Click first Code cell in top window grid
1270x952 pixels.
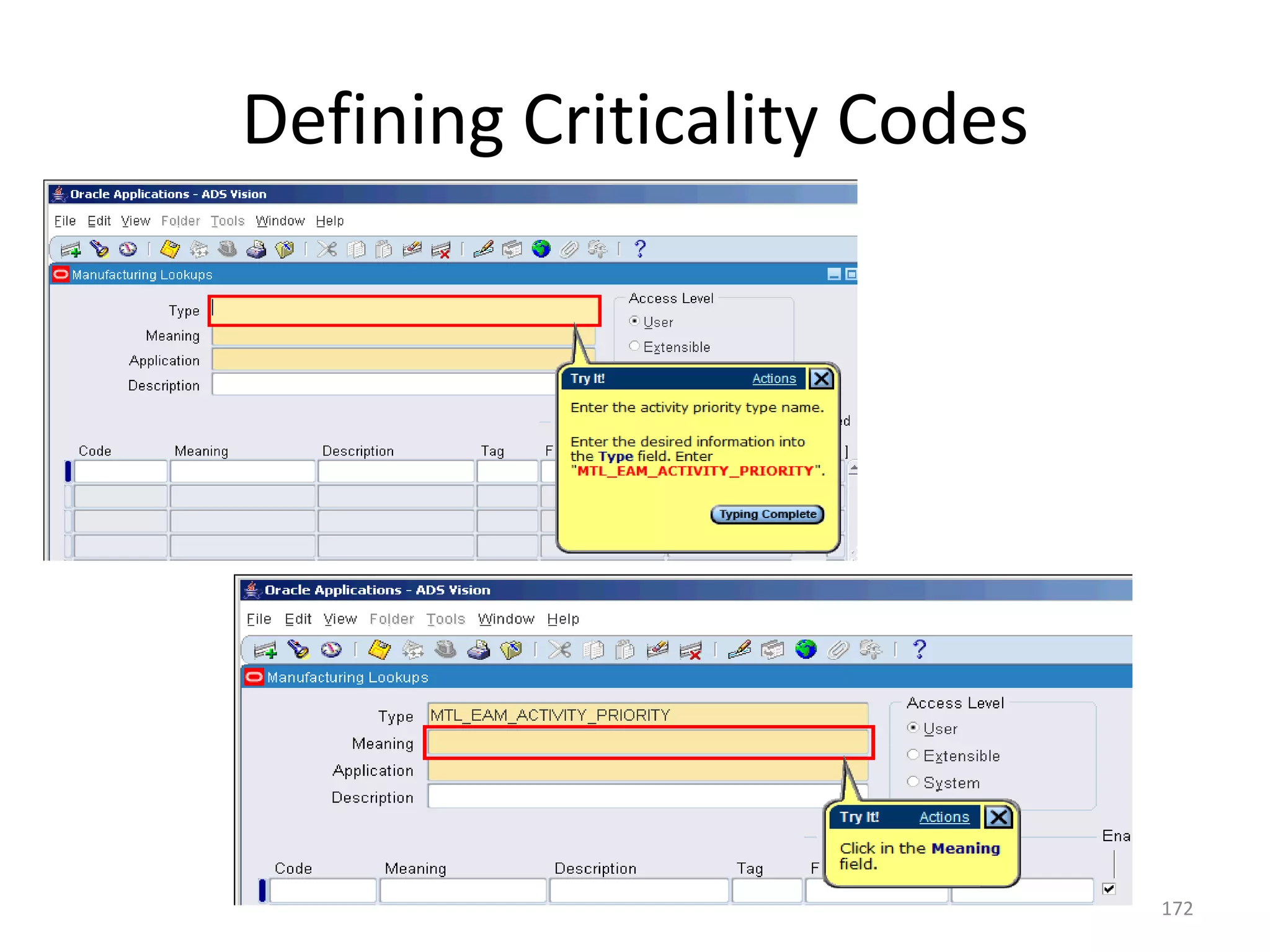(x=121, y=472)
